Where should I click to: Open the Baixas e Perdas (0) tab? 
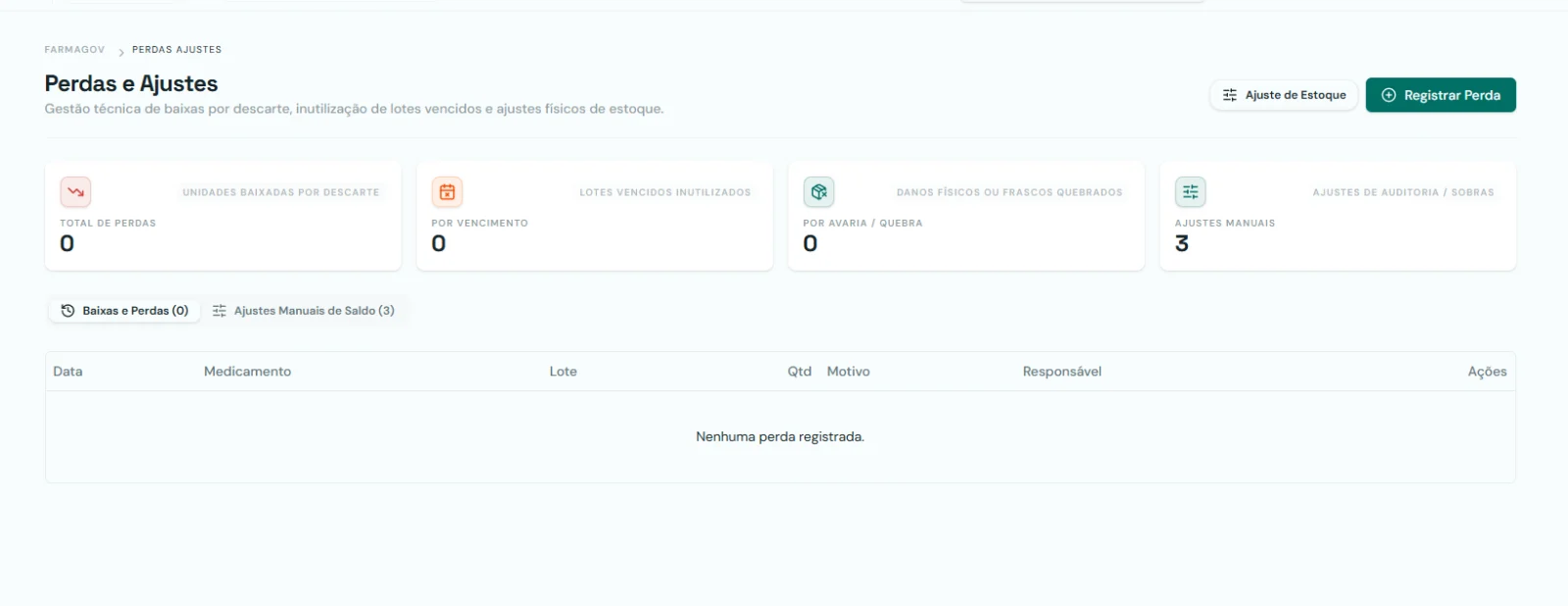pyautogui.click(x=124, y=311)
